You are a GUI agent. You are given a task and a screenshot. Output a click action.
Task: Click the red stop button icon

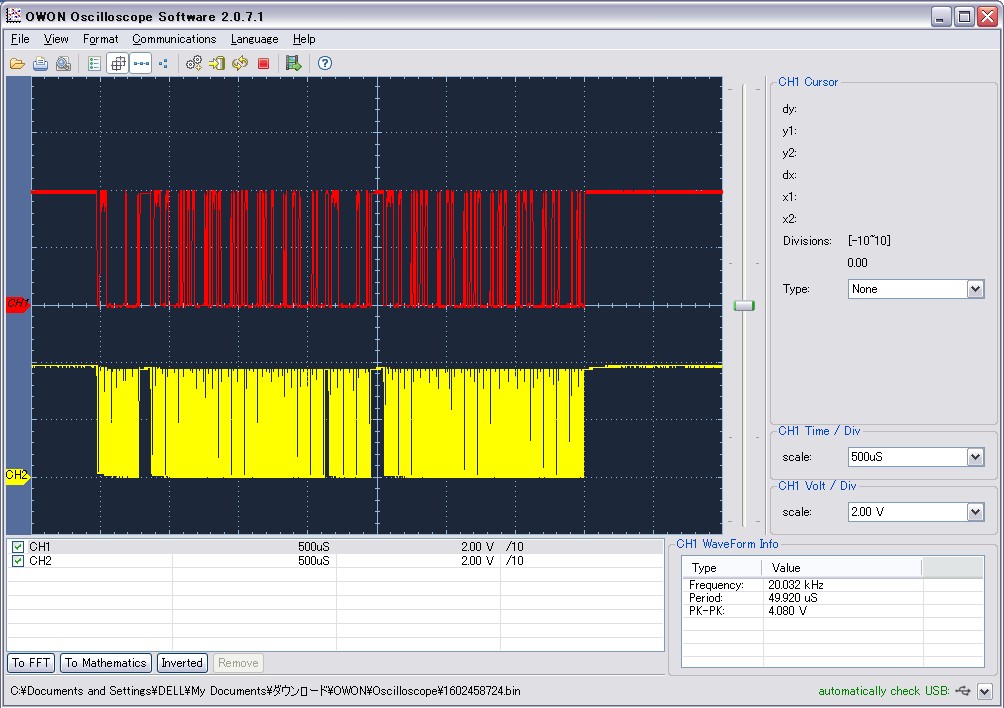pos(263,63)
